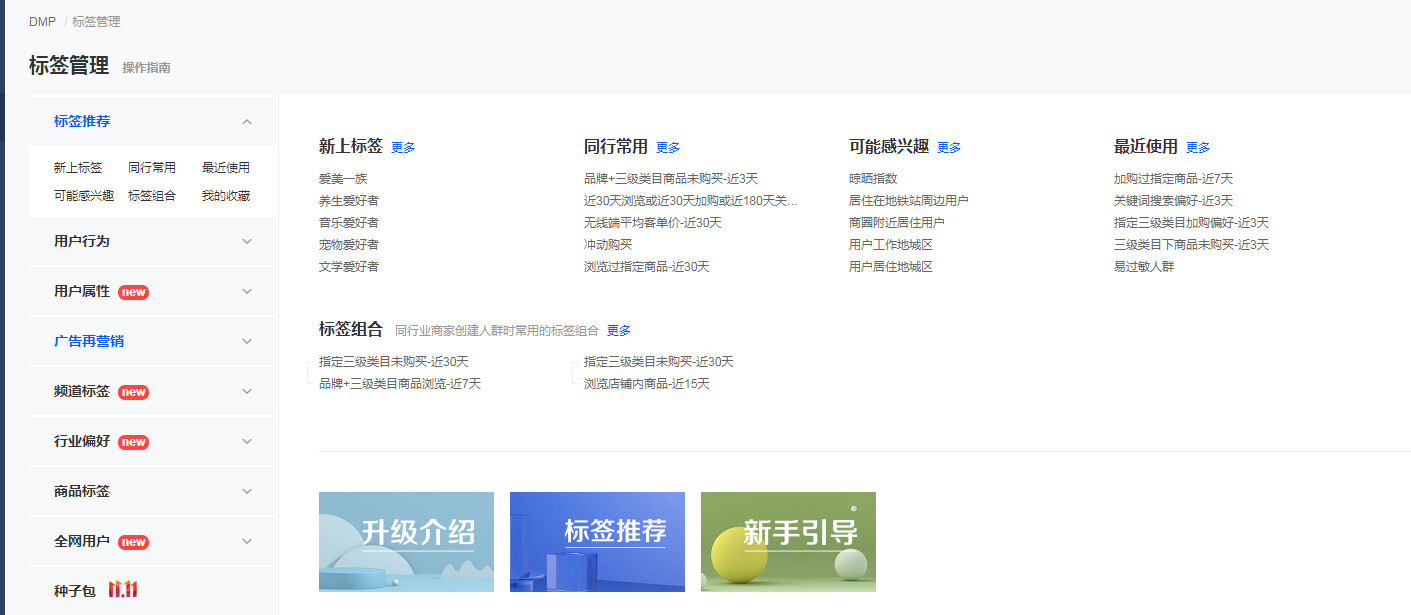Viewport: 1411px width, 615px height.
Task: Select 我的收藏 in sidebar
Action: tap(225, 196)
